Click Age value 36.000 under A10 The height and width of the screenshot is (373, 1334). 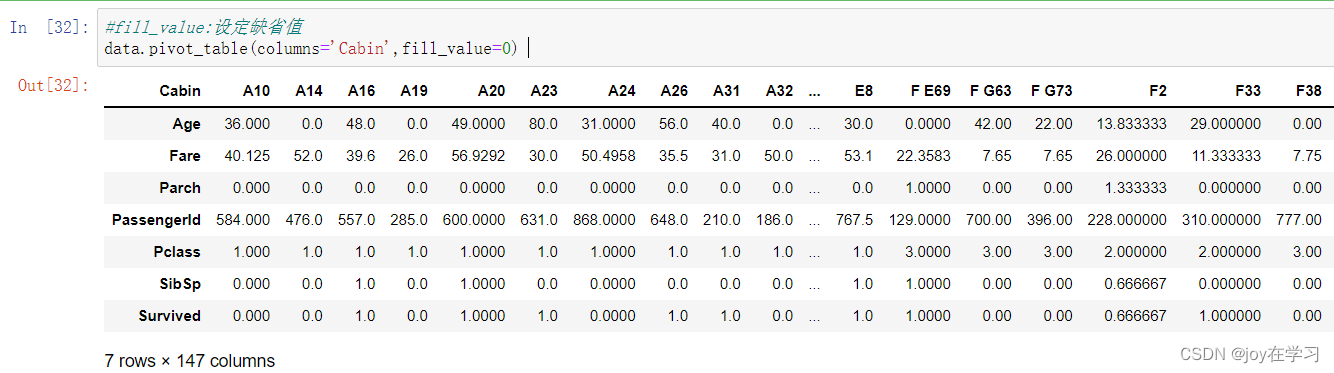click(247, 124)
